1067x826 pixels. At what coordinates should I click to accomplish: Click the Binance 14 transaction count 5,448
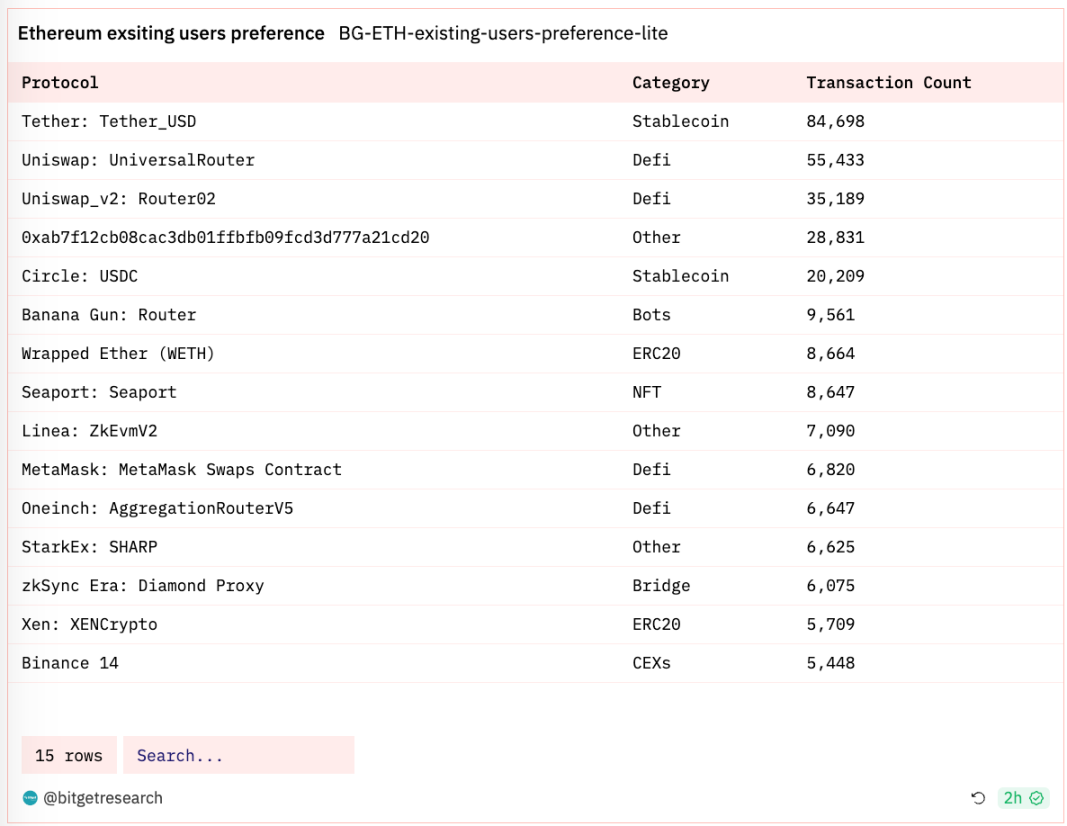(830, 663)
